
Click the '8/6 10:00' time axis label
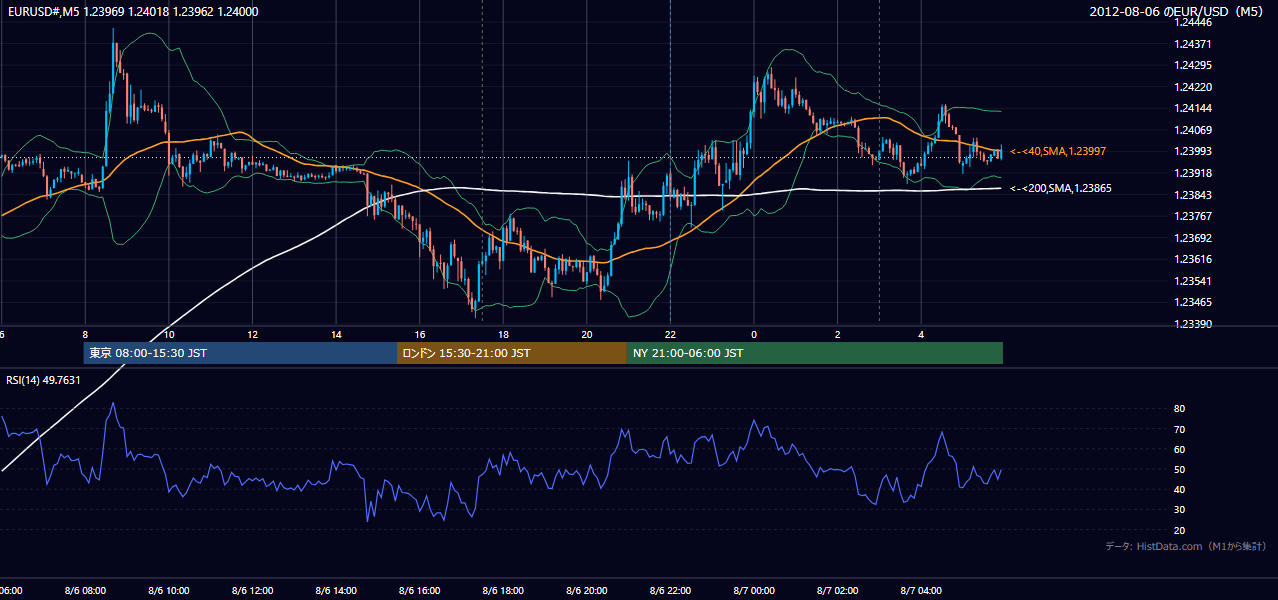coord(169,591)
